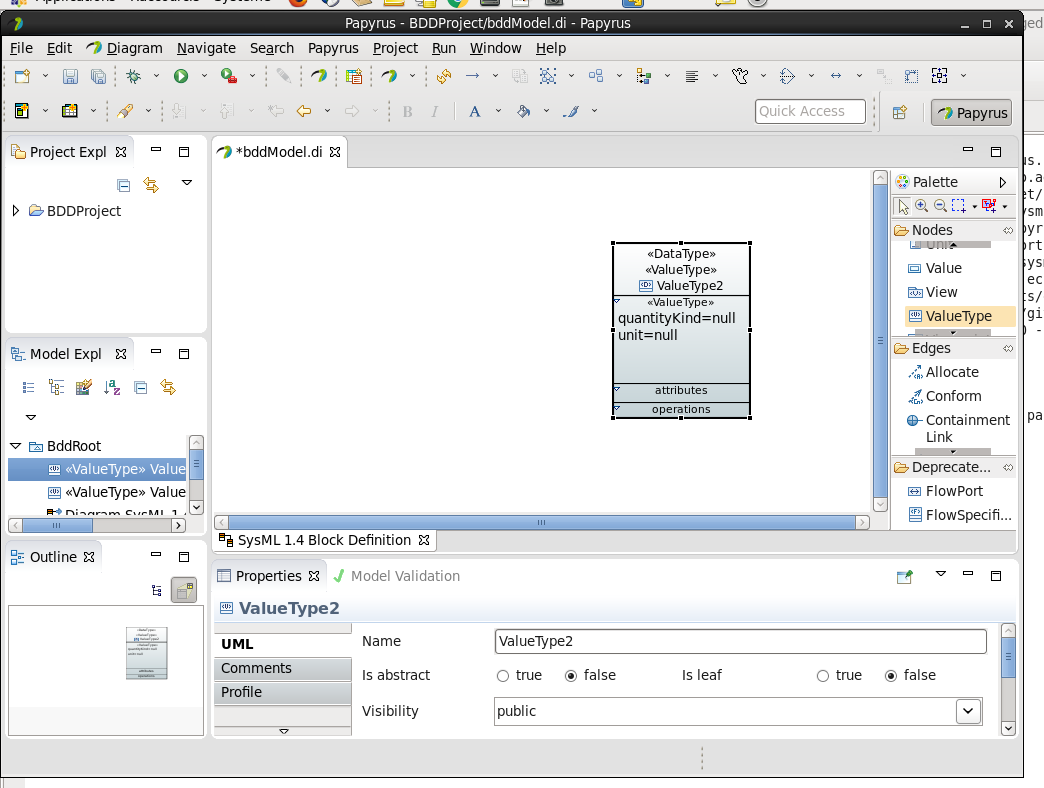Select the Comments properties tab

point(282,668)
